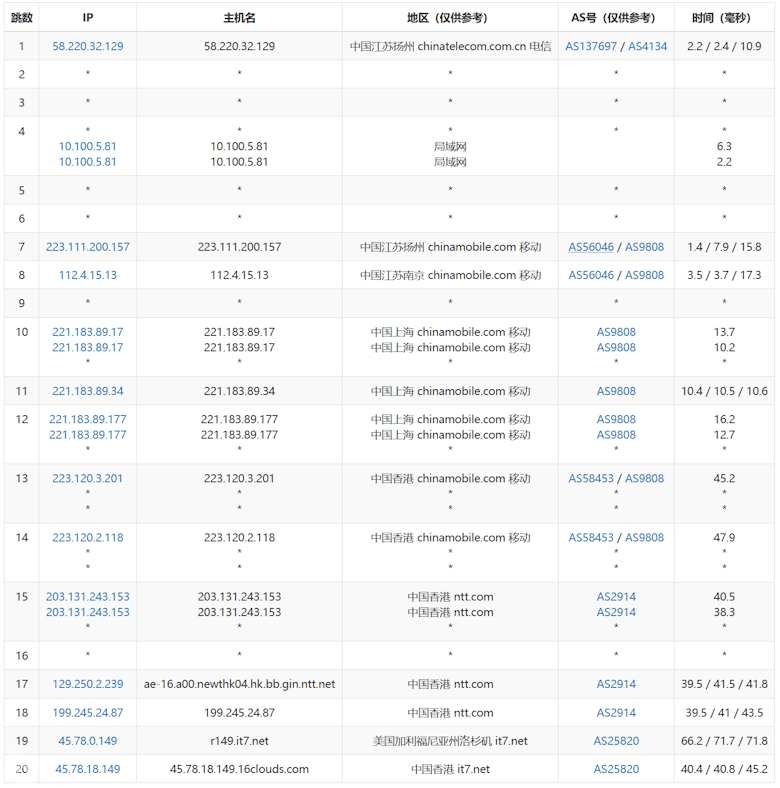Click AS4134 link in first row
This screenshot has height=788, width=780.
[x=647, y=46]
